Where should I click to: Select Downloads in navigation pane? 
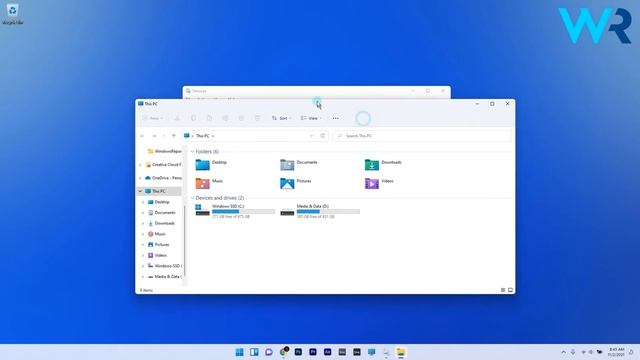(162, 223)
